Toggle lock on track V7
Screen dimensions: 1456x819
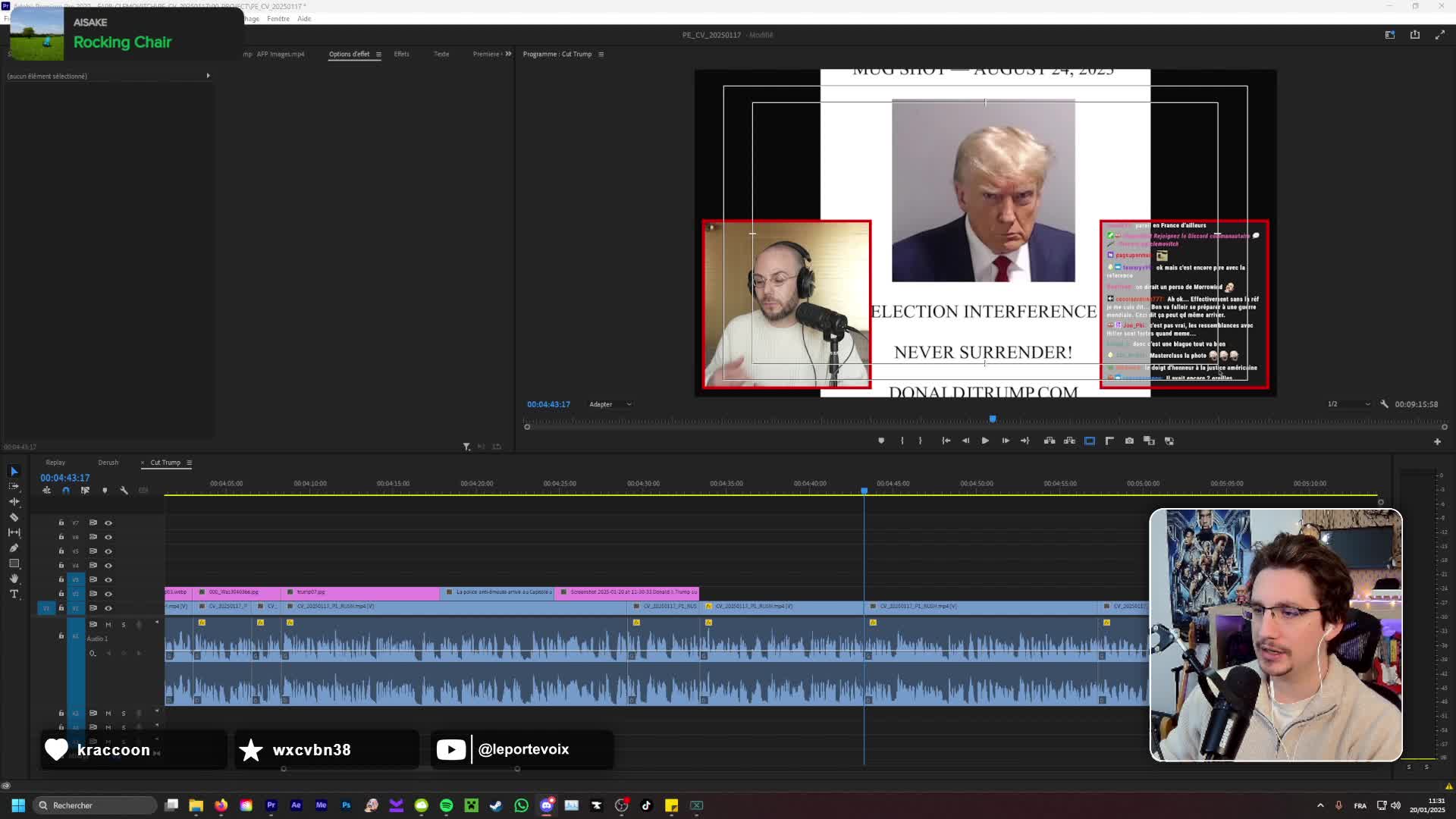pos(61,522)
